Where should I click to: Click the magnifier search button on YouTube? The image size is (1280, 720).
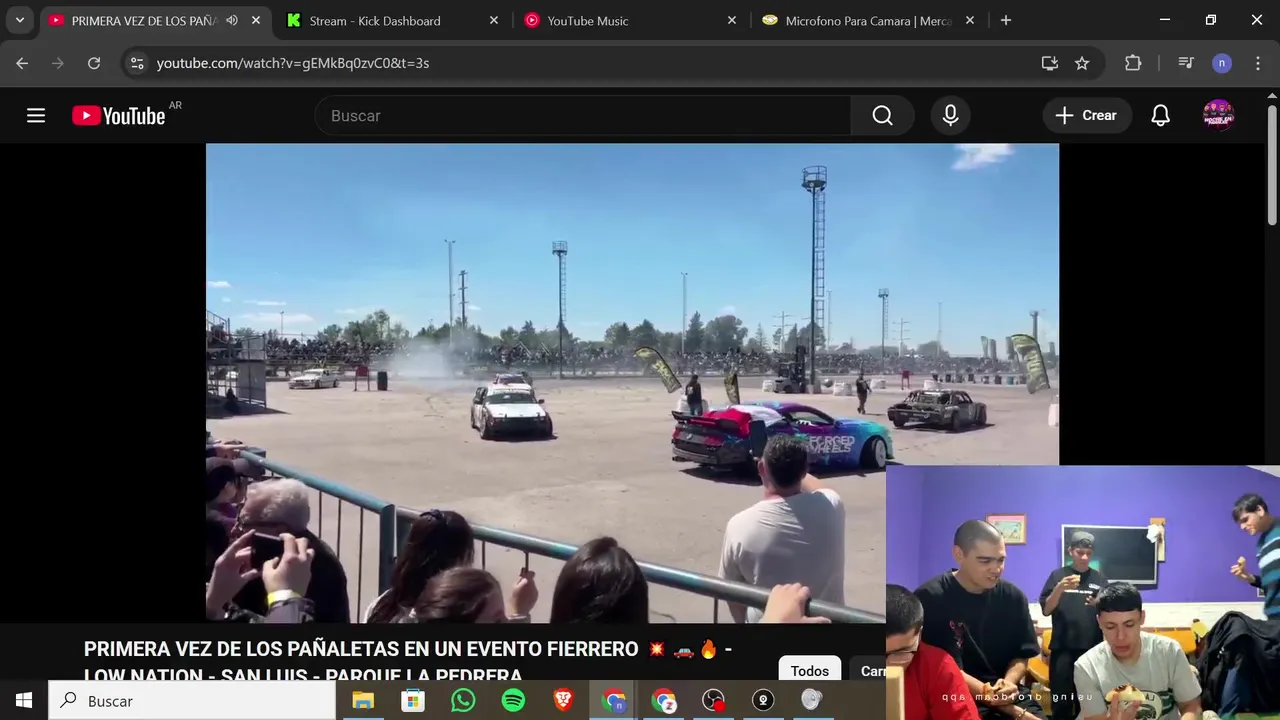coord(882,116)
